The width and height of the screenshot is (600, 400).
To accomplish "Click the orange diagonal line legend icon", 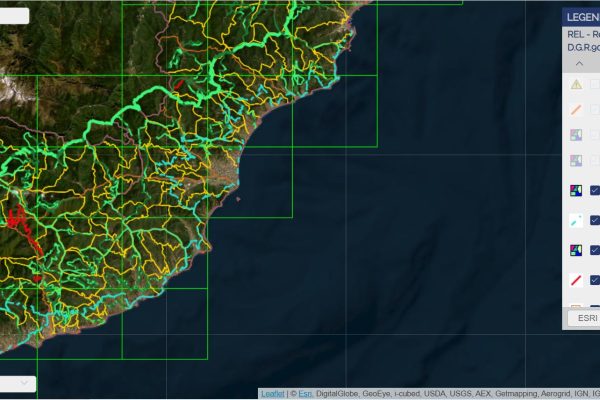I will pyautogui.click(x=576, y=109).
